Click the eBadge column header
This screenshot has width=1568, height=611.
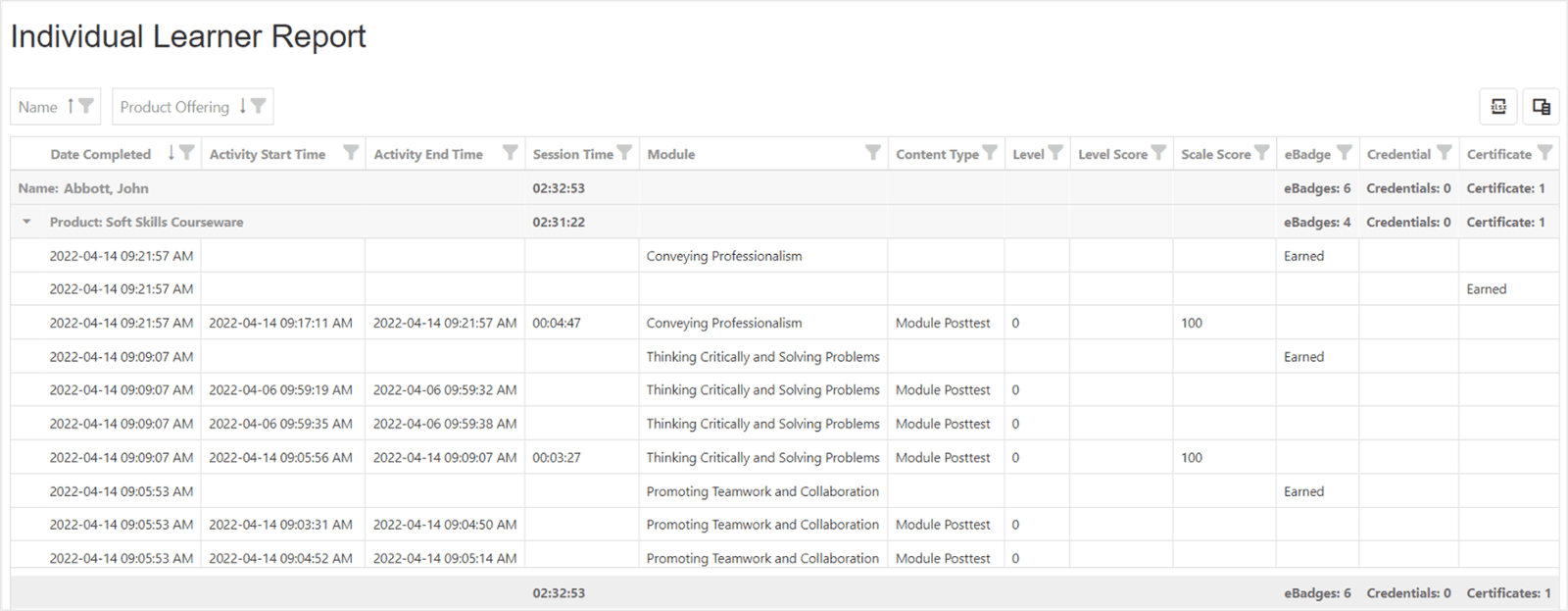(1307, 154)
